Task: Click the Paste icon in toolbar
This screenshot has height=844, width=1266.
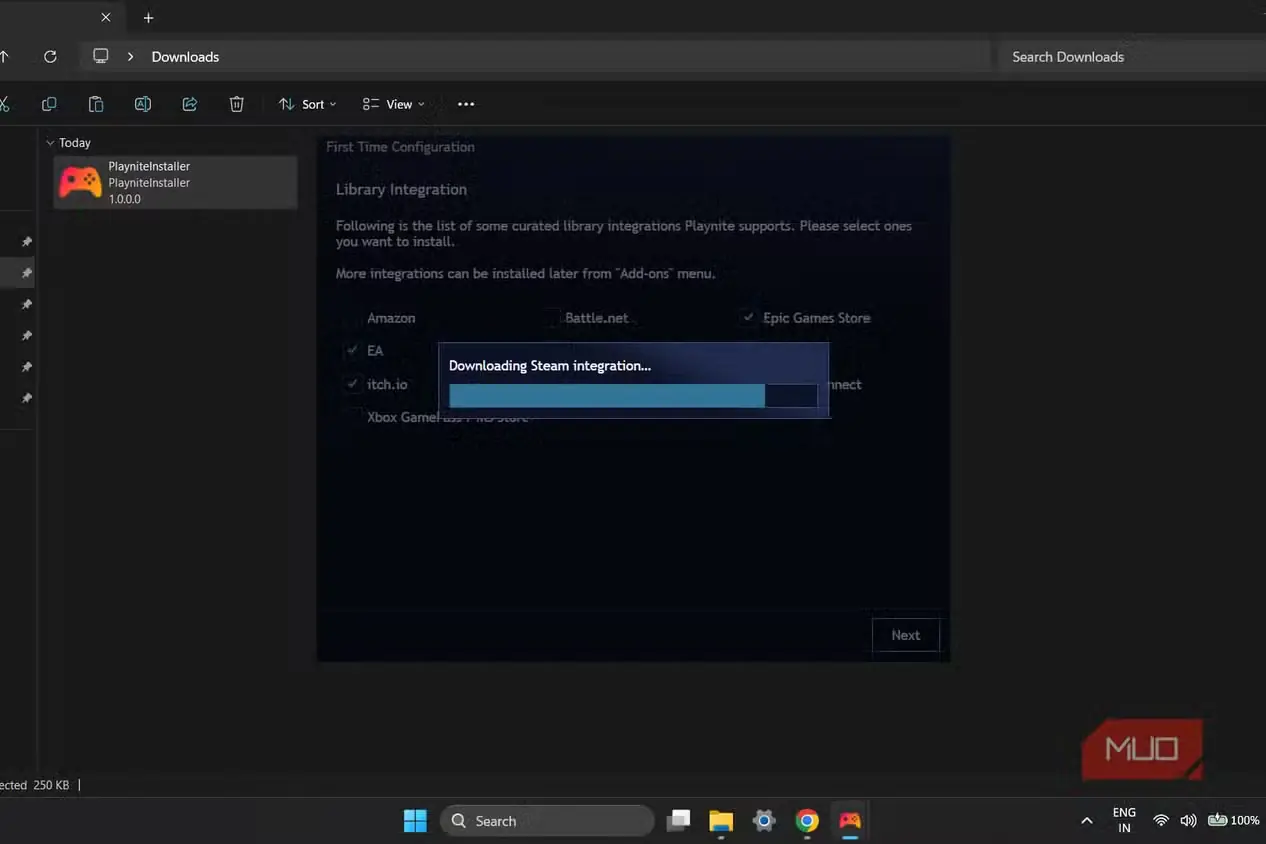Action: tap(96, 104)
